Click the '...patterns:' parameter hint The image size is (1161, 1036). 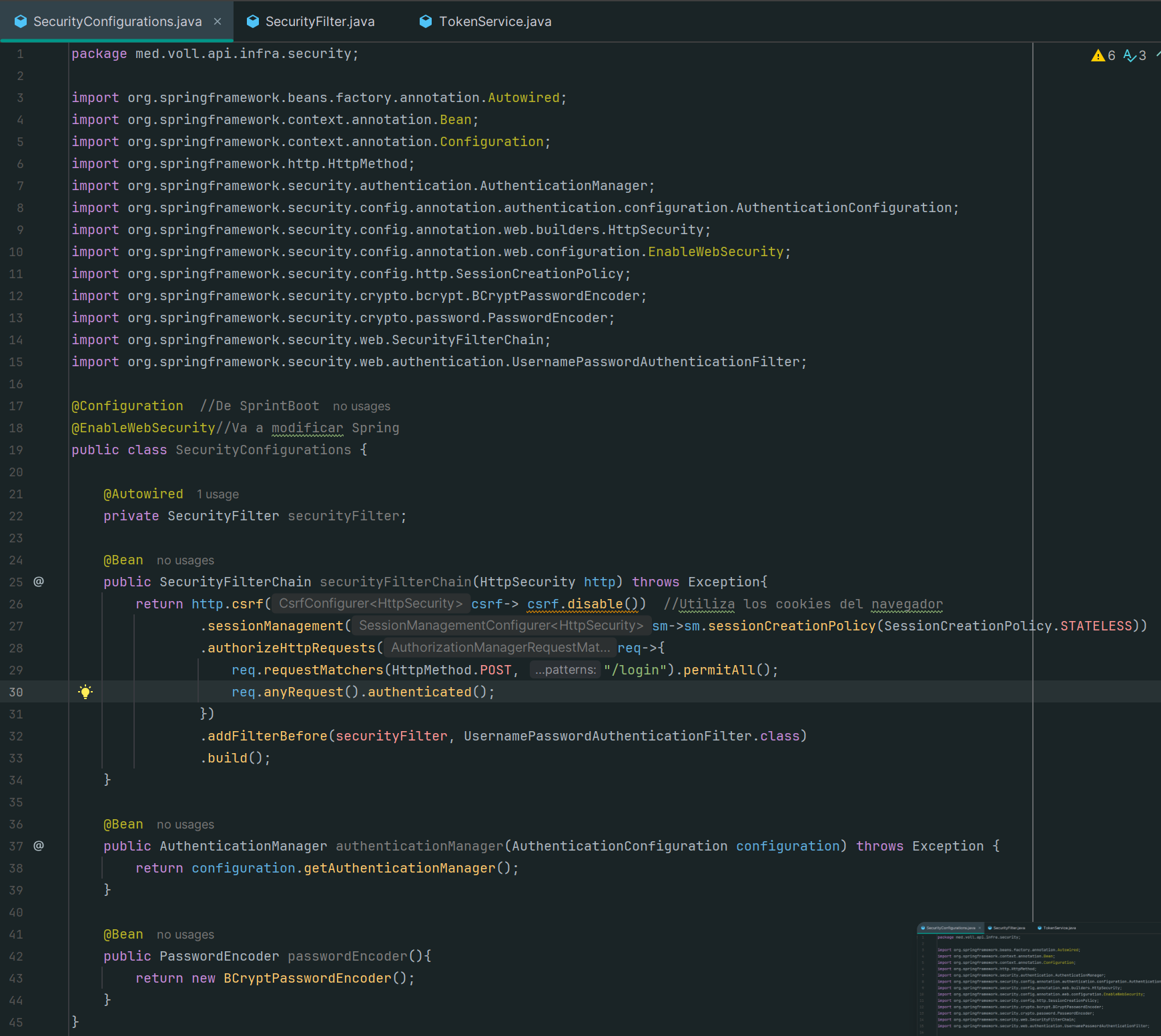tap(565, 670)
